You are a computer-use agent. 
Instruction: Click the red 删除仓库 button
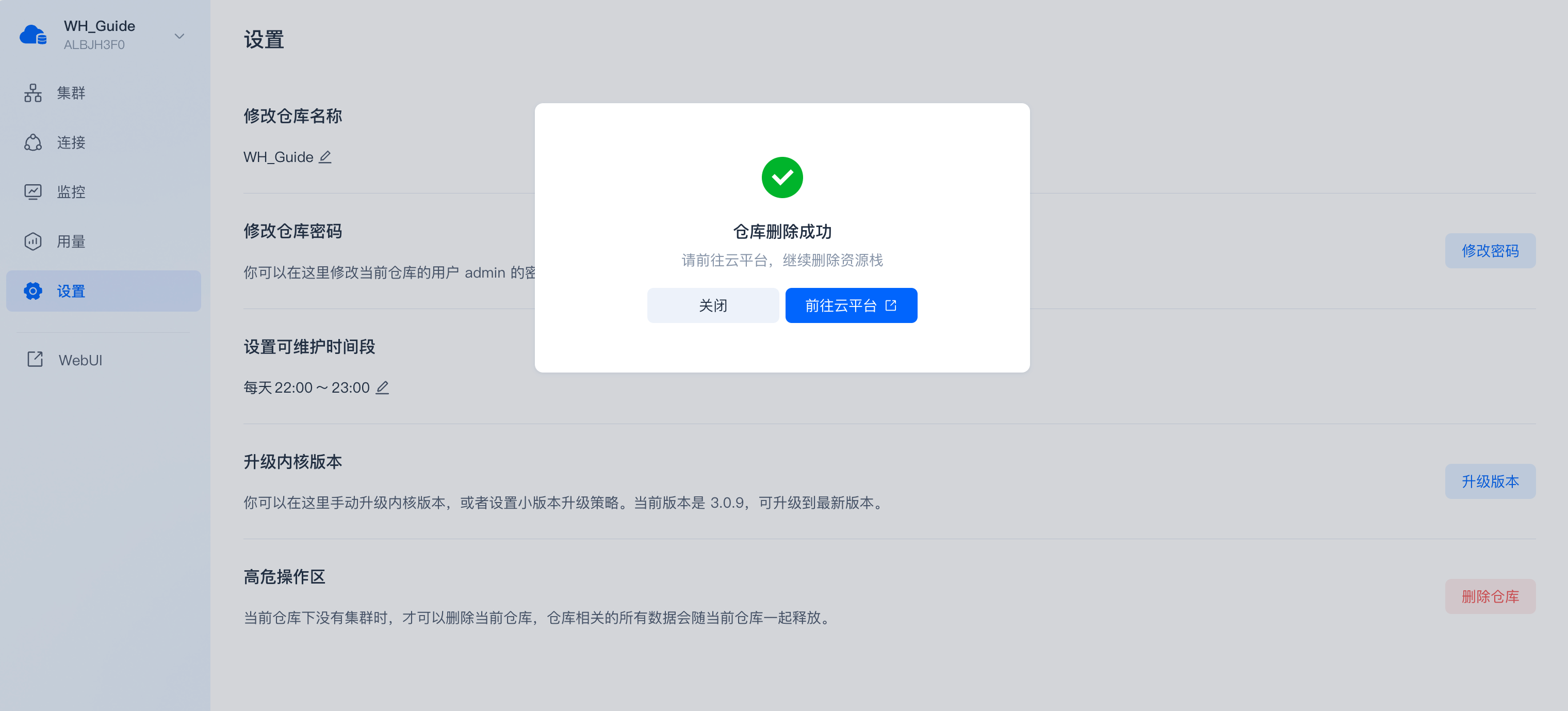1490,596
